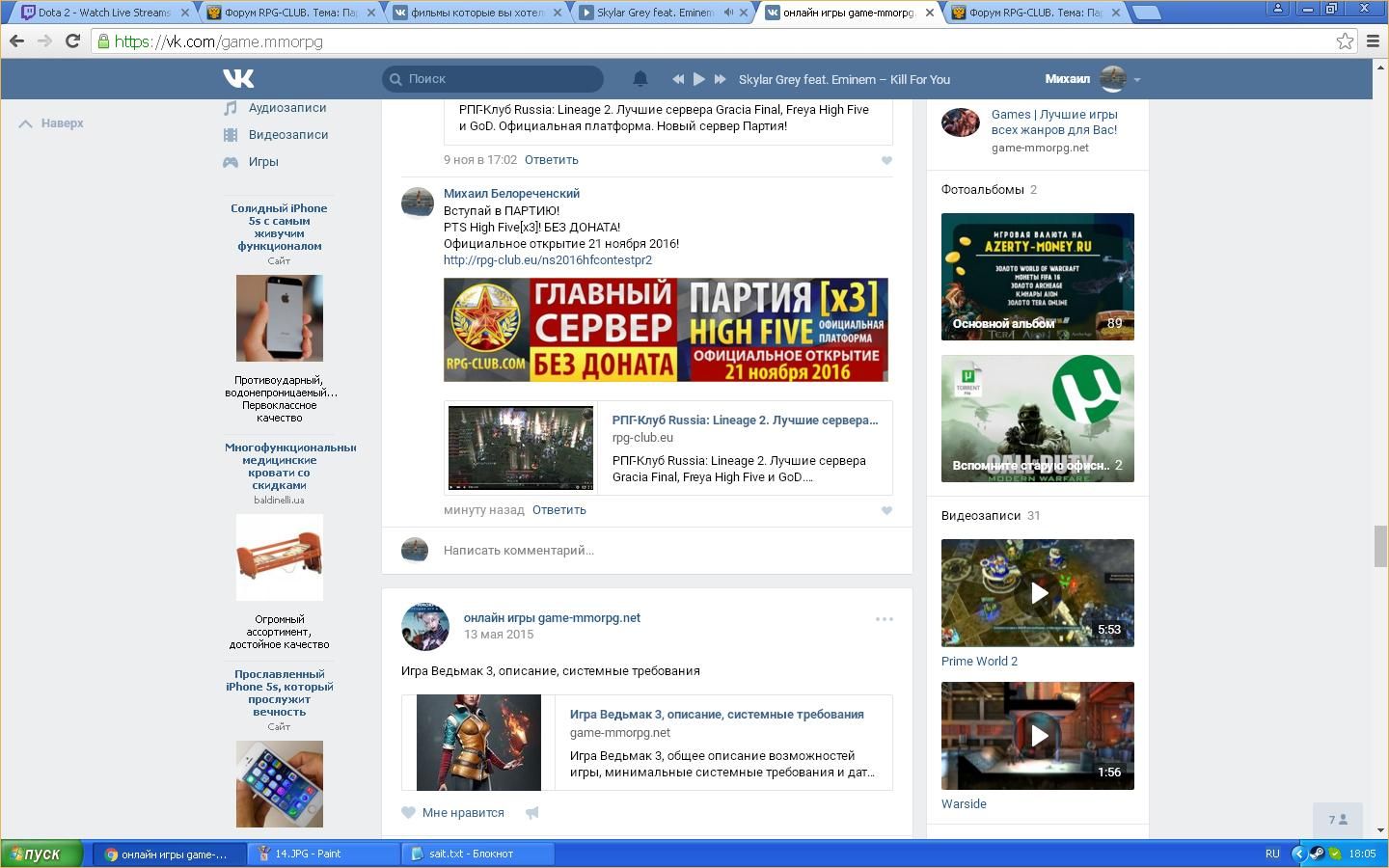
Task: Open Прославленный iPhone 5s ad title
Action: pos(280,692)
